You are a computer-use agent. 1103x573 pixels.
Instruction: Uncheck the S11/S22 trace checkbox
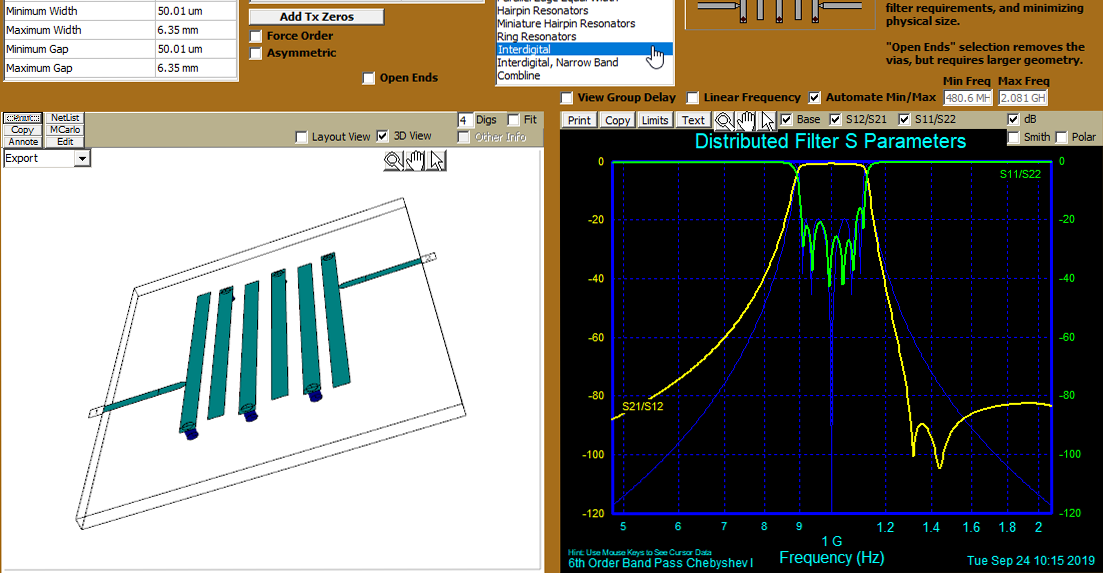point(906,120)
